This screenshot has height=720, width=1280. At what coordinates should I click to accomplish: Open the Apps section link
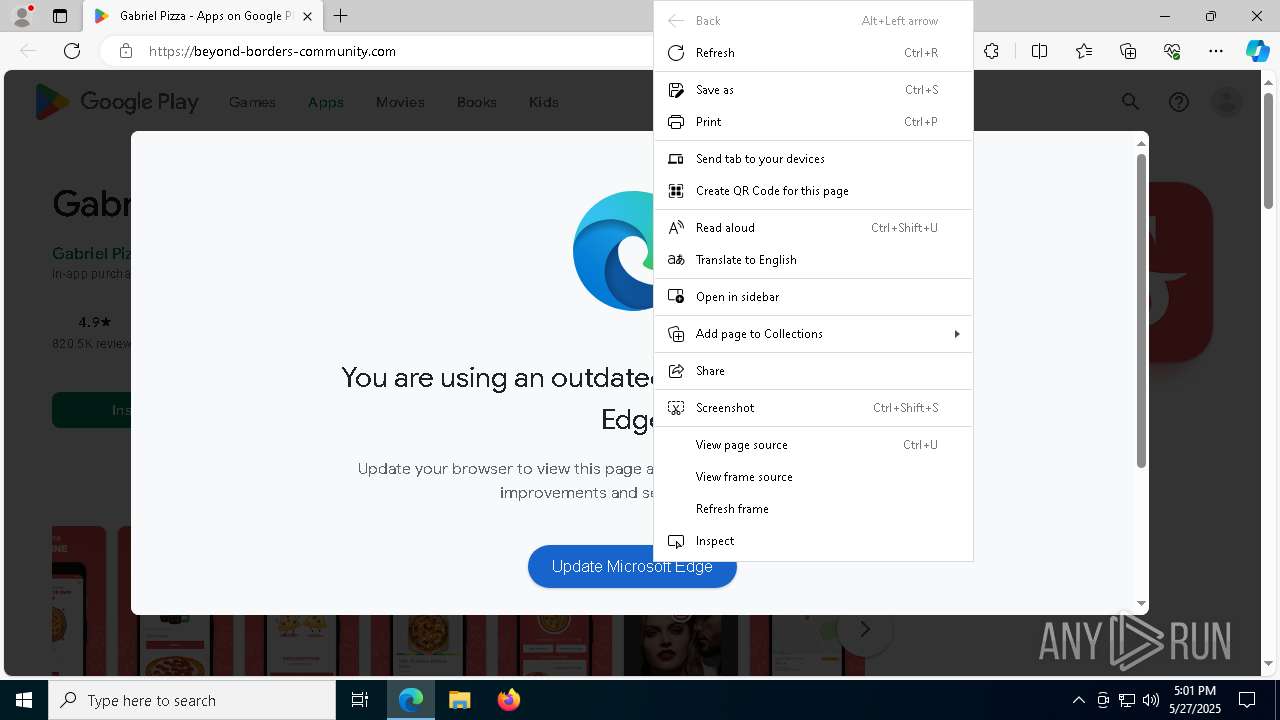326,102
